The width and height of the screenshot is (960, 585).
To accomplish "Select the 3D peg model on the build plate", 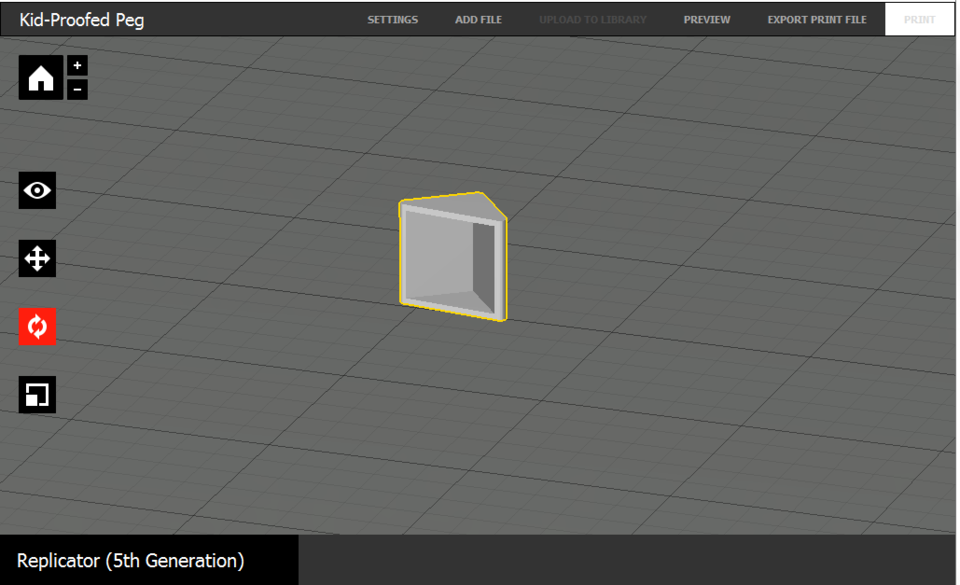I will (452, 257).
